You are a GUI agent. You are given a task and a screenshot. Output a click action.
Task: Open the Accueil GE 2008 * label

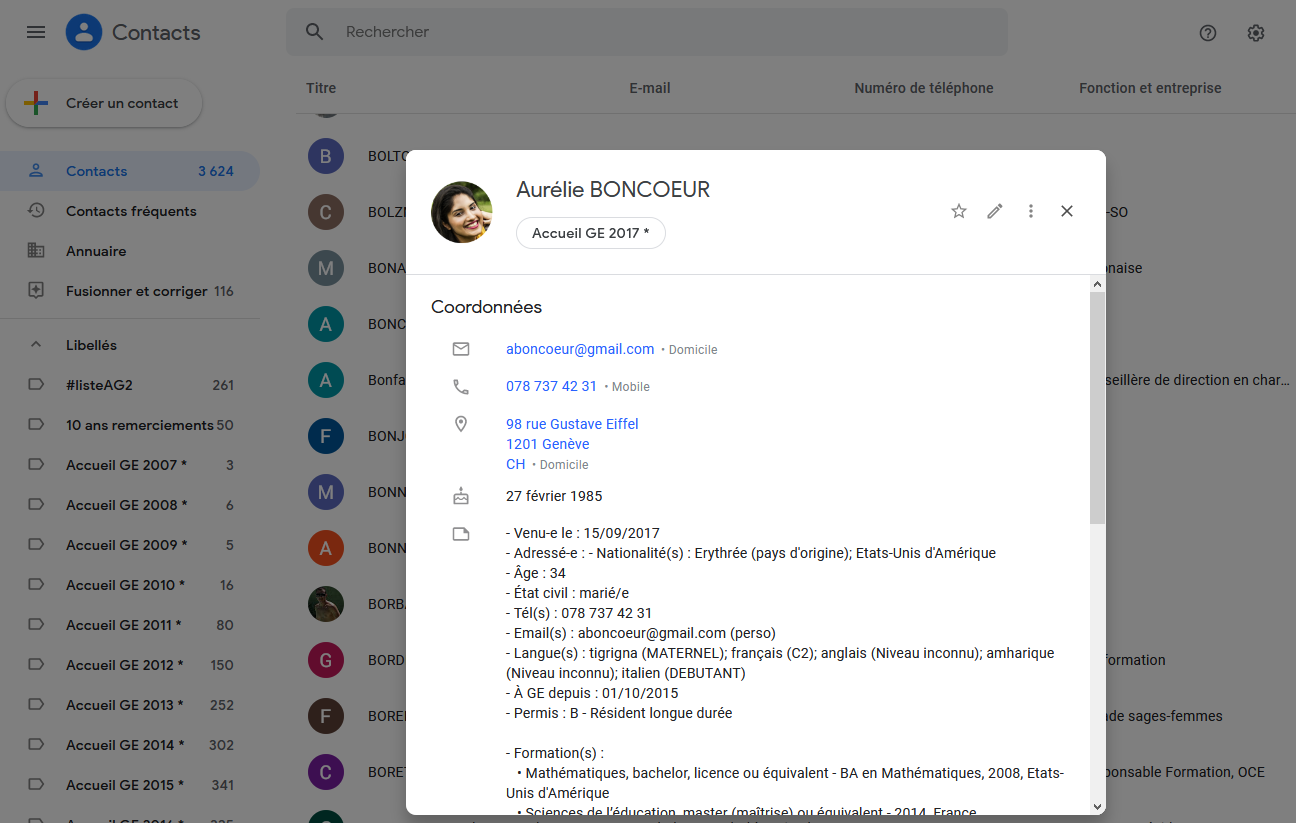[x=130, y=505]
